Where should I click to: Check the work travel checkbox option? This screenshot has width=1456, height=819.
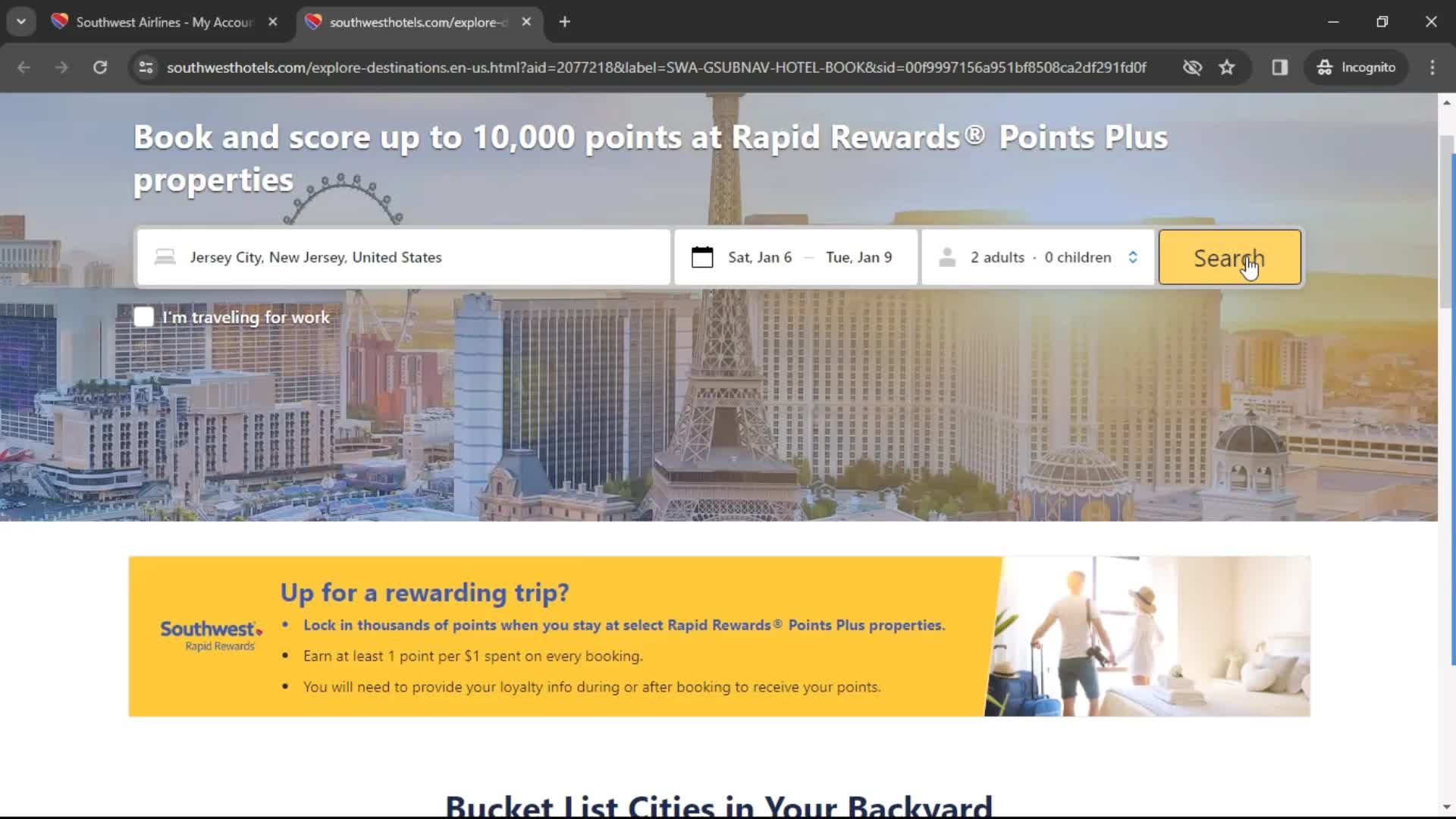[143, 316]
